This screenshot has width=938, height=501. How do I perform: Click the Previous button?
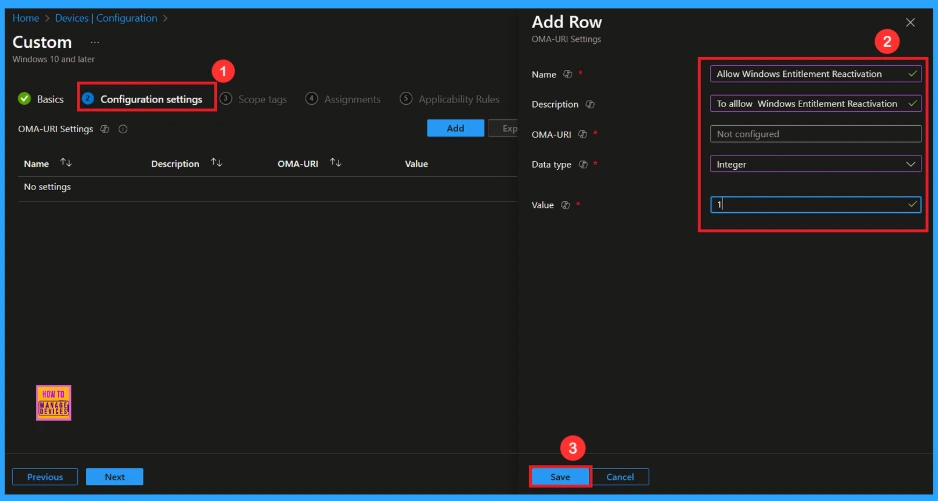click(x=45, y=477)
